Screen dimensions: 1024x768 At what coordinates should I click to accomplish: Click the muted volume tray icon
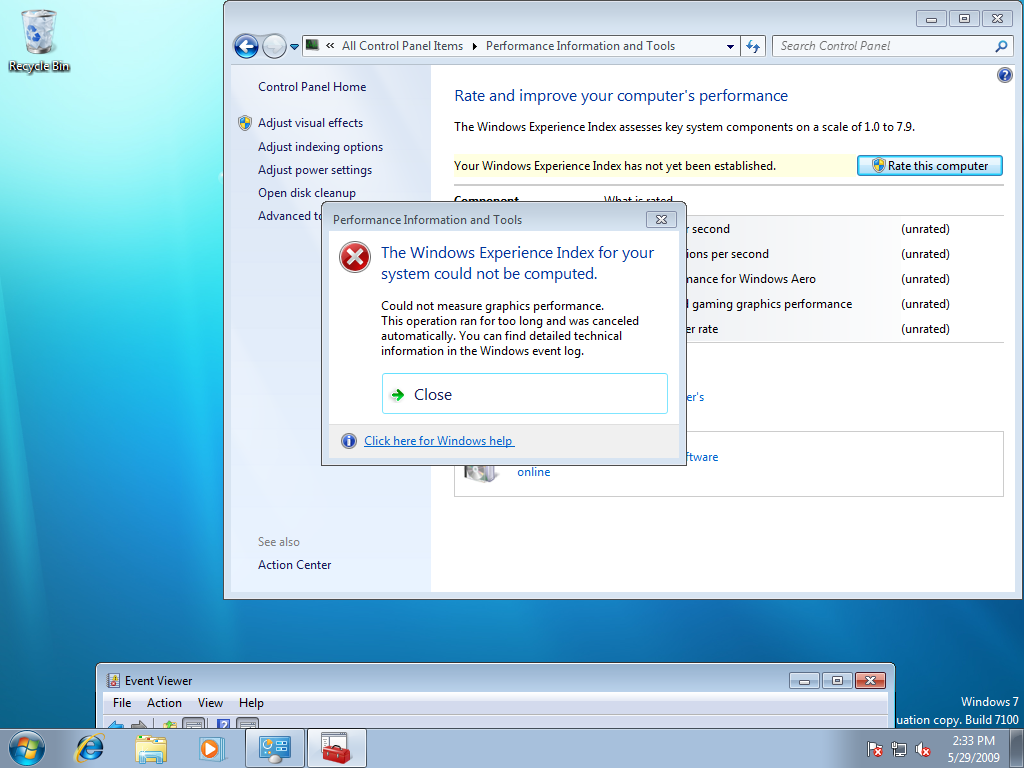(x=923, y=748)
